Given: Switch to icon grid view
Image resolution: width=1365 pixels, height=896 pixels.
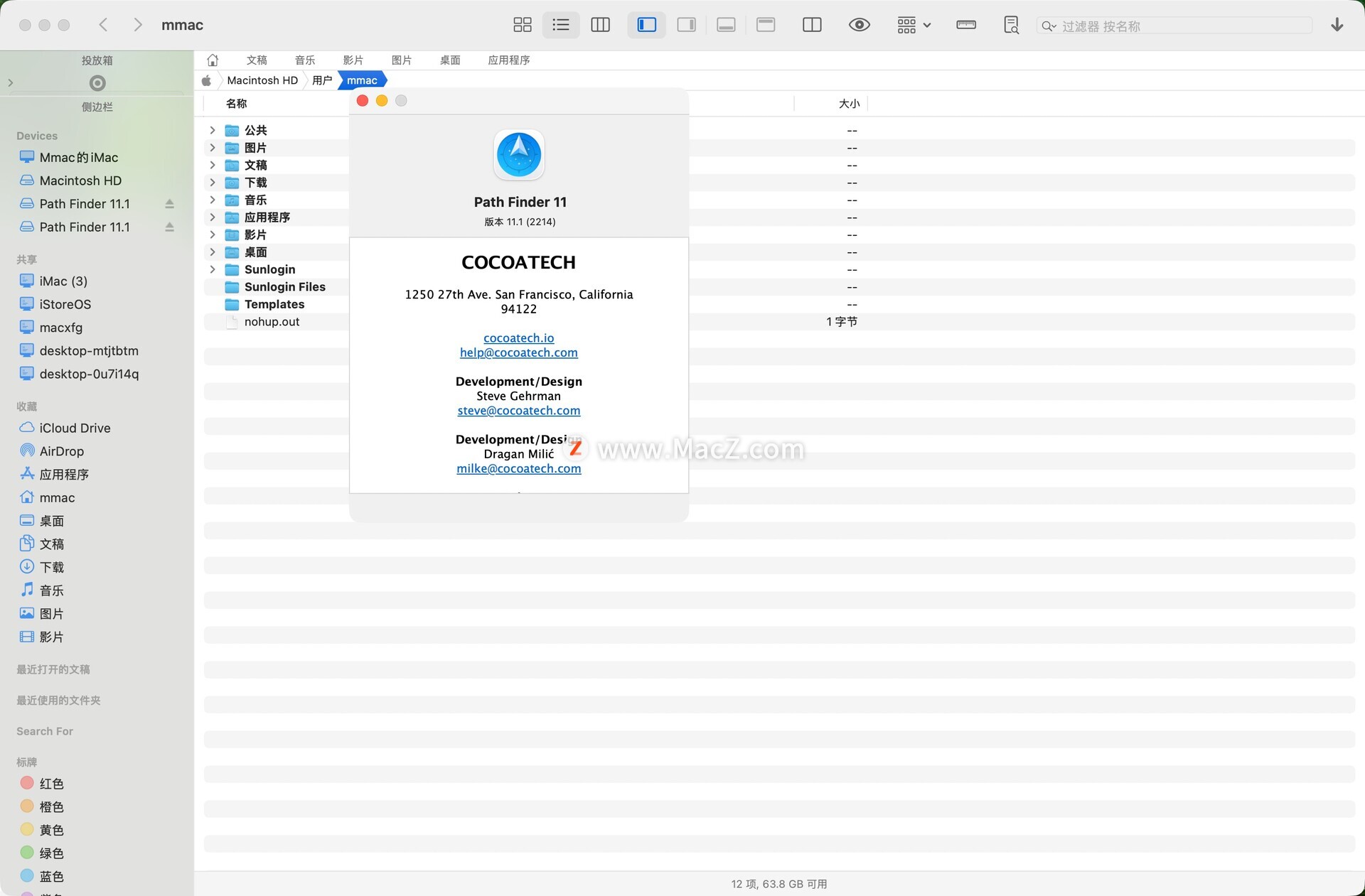Looking at the screenshot, I should pyautogui.click(x=522, y=25).
